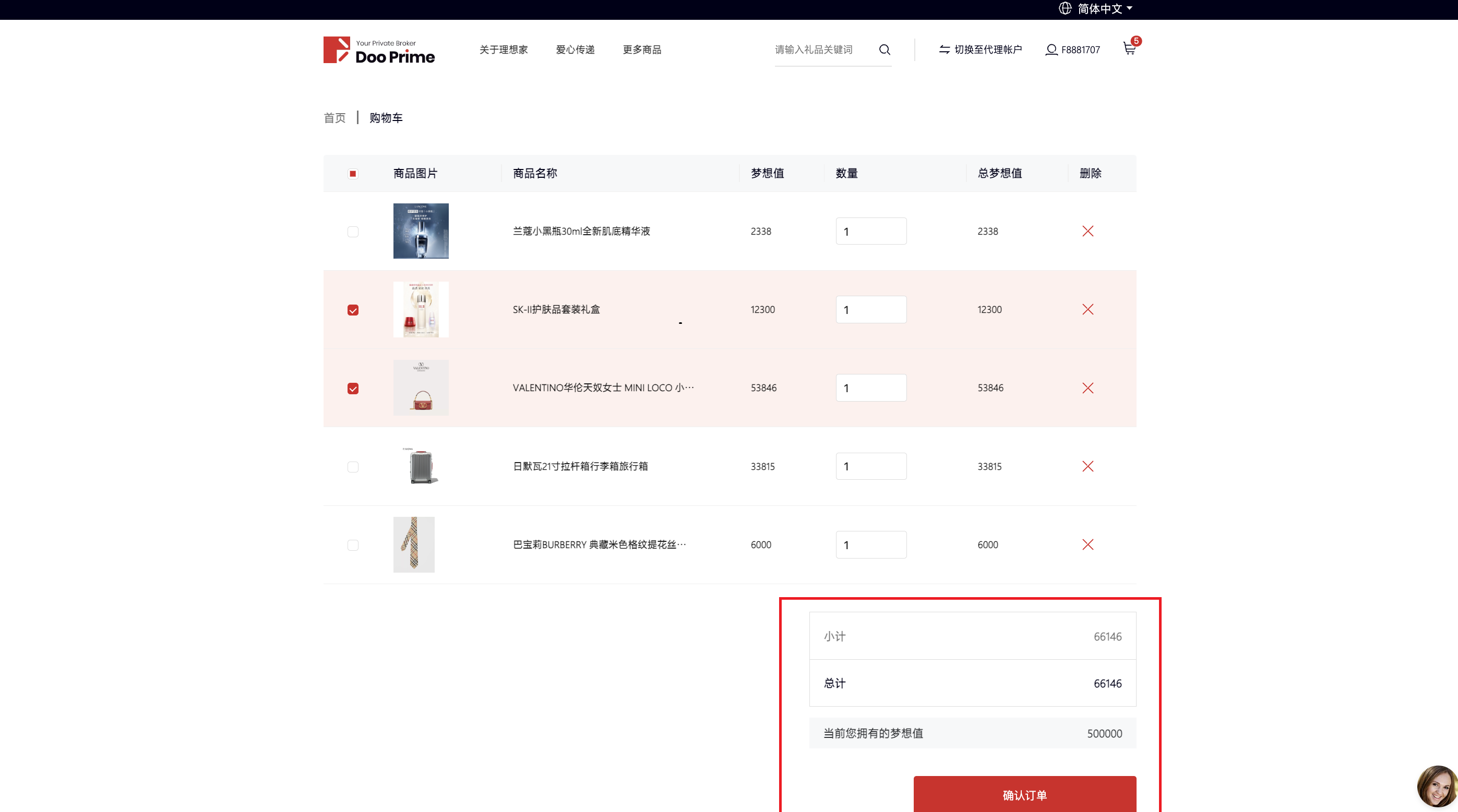Screen dimensions: 1458x812
Task: Delete the BURBERRY tie item
Action: pos(1087,544)
